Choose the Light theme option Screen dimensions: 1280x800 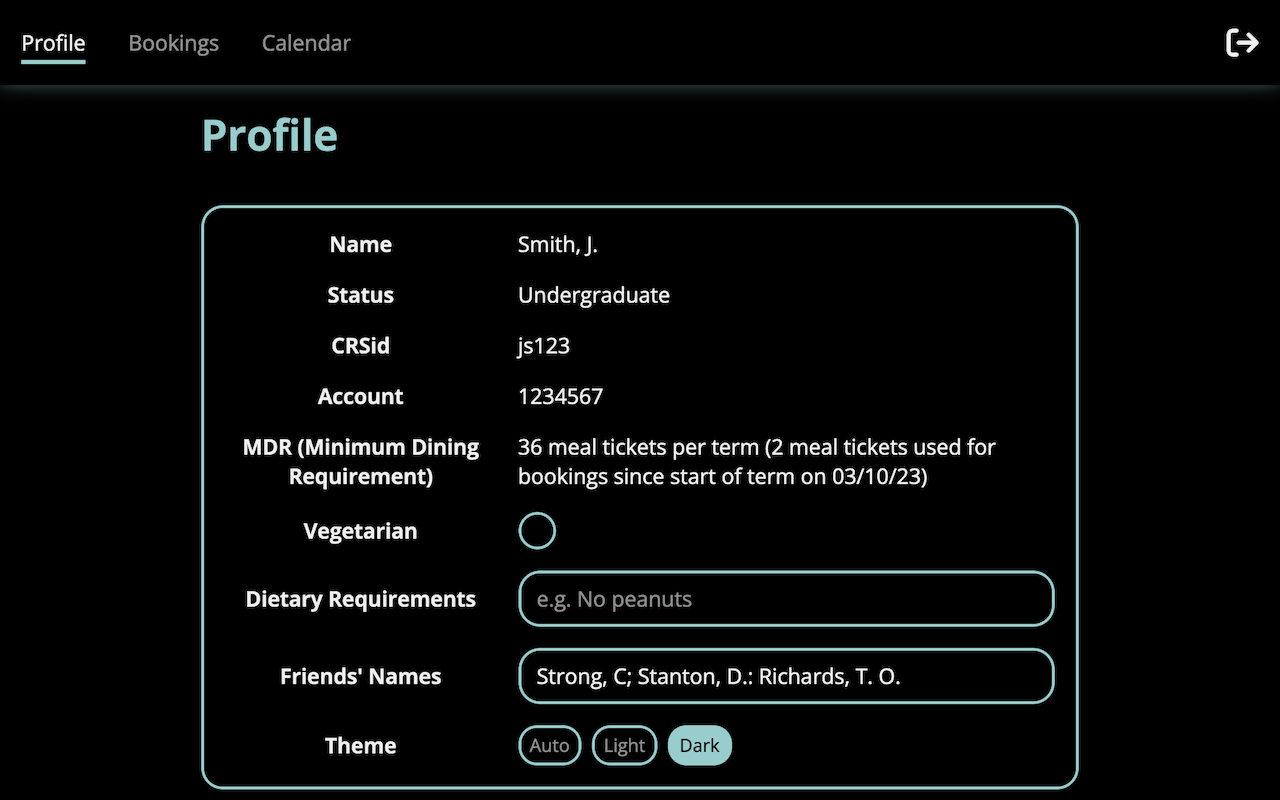click(625, 746)
